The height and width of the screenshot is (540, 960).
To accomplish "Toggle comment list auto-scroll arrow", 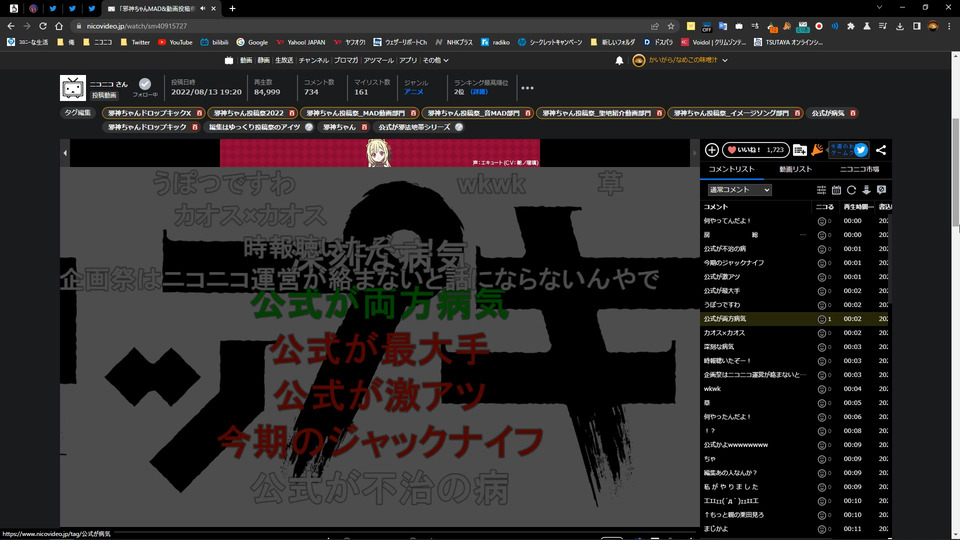I will click(x=866, y=190).
